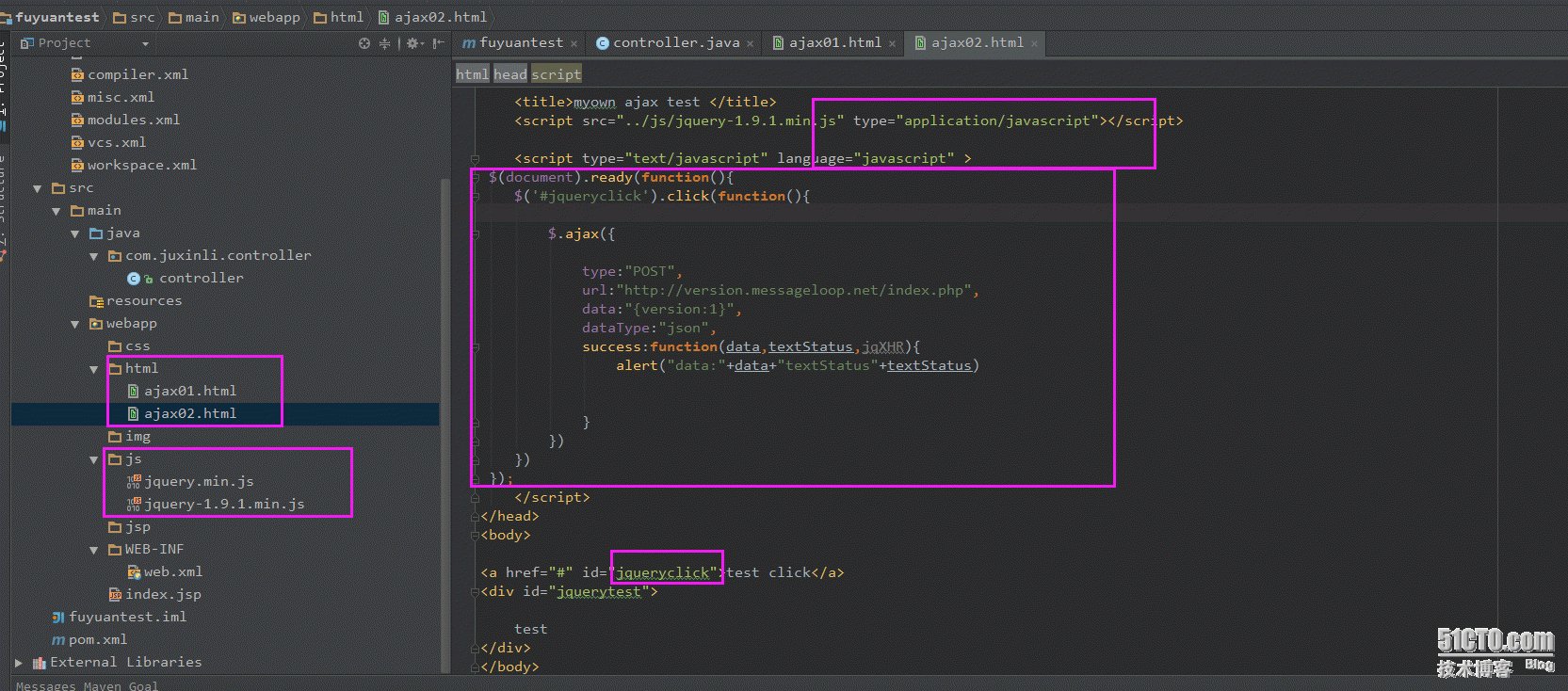Select the head breadcrumb in editor
Screen dimensions: 1568x691
tap(510, 74)
